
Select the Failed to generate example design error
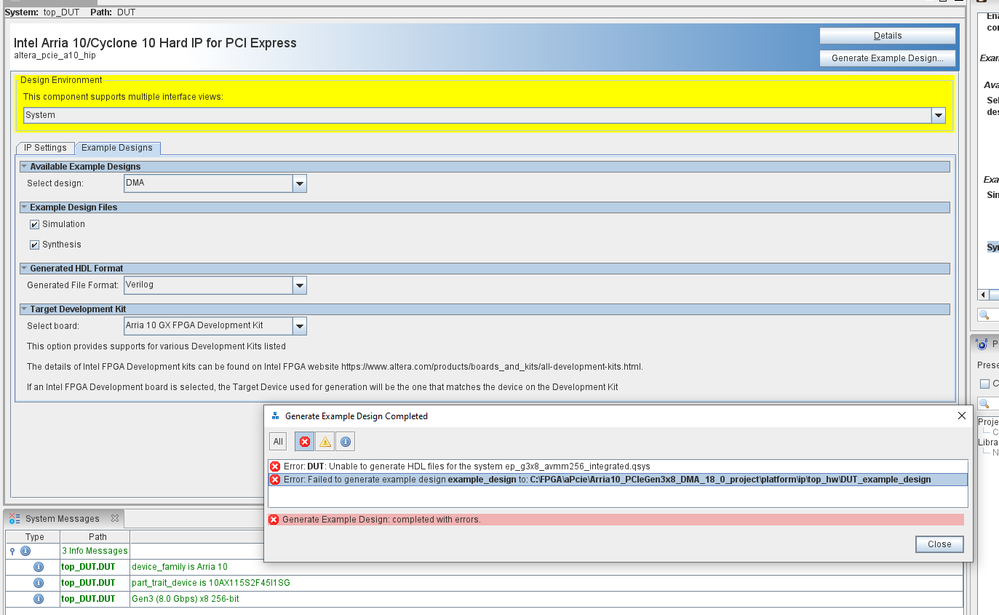(618, 480)
